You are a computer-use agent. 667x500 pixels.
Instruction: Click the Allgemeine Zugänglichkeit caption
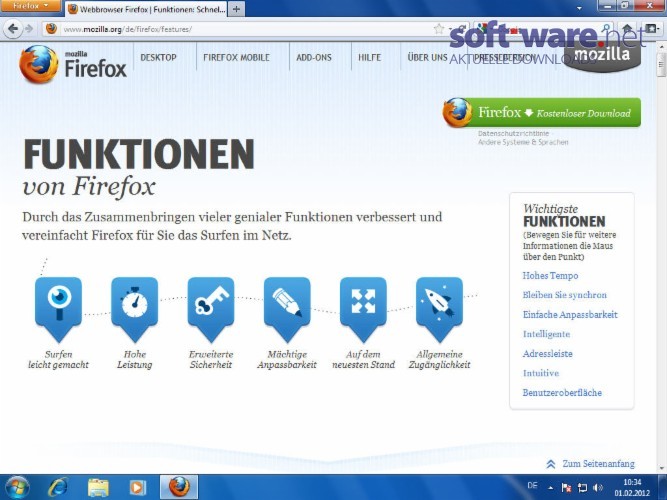[x=439, y=360]
